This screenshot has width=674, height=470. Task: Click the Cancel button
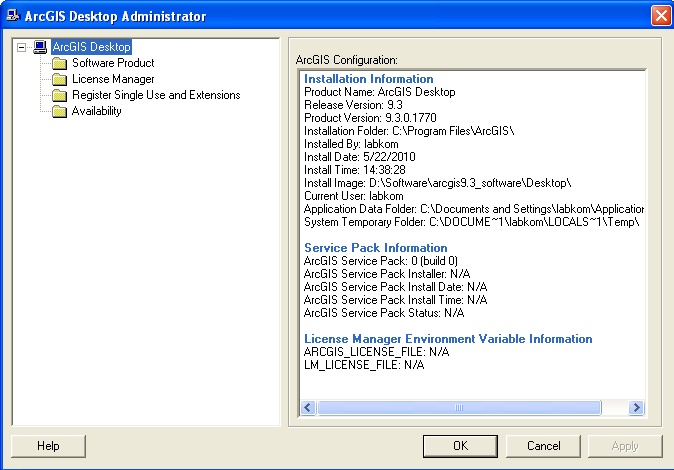(x=543, y=446)
